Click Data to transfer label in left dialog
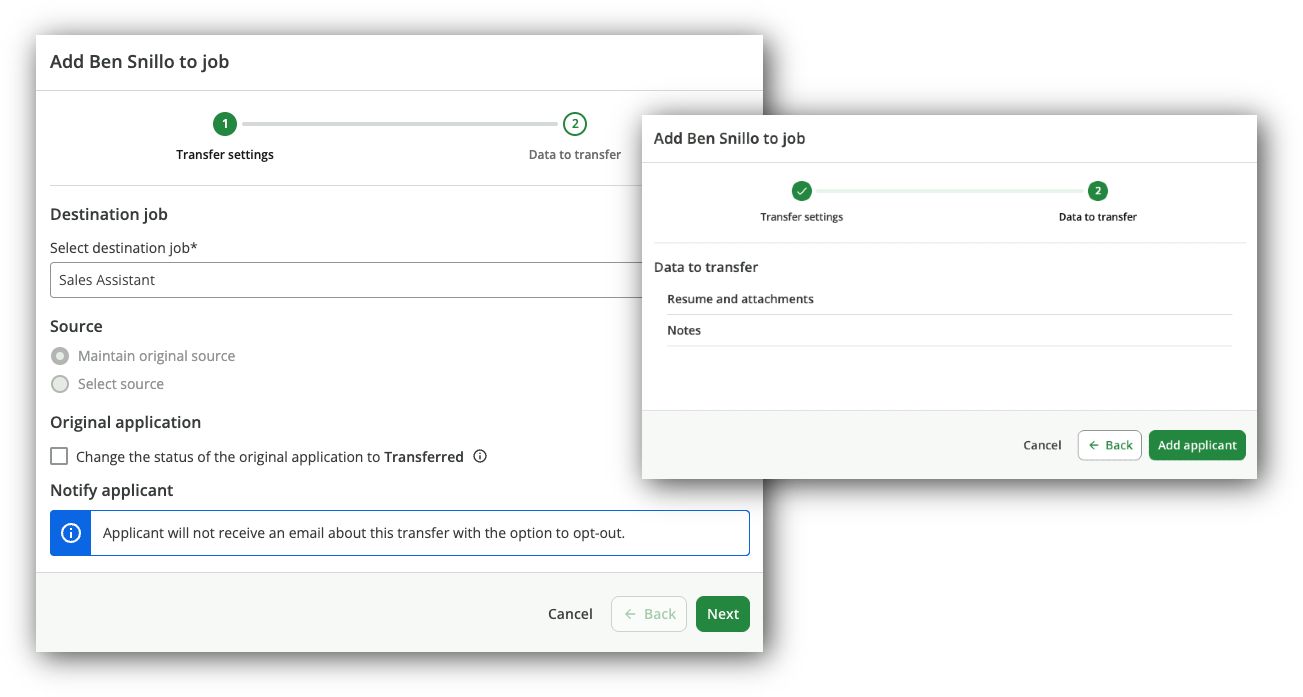The image size is (1303, 697). tap(575, 155)
